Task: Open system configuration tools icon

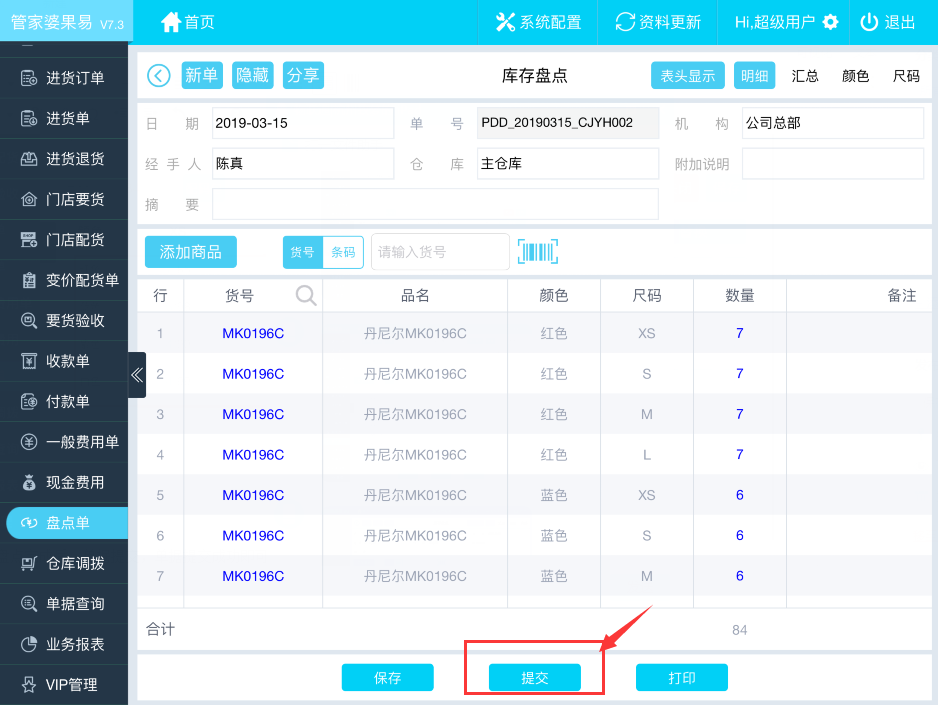Action: pos(505,22)
